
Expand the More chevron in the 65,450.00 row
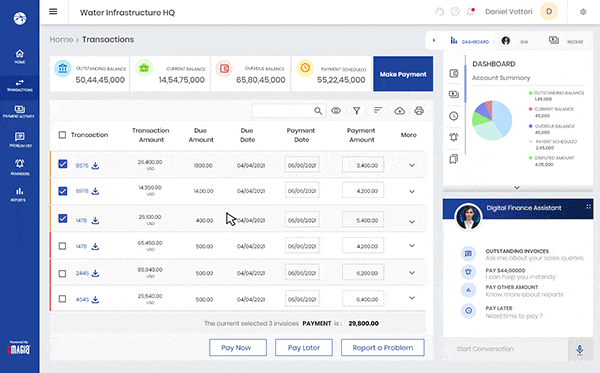pyautogui.click(x=412, y=246)
